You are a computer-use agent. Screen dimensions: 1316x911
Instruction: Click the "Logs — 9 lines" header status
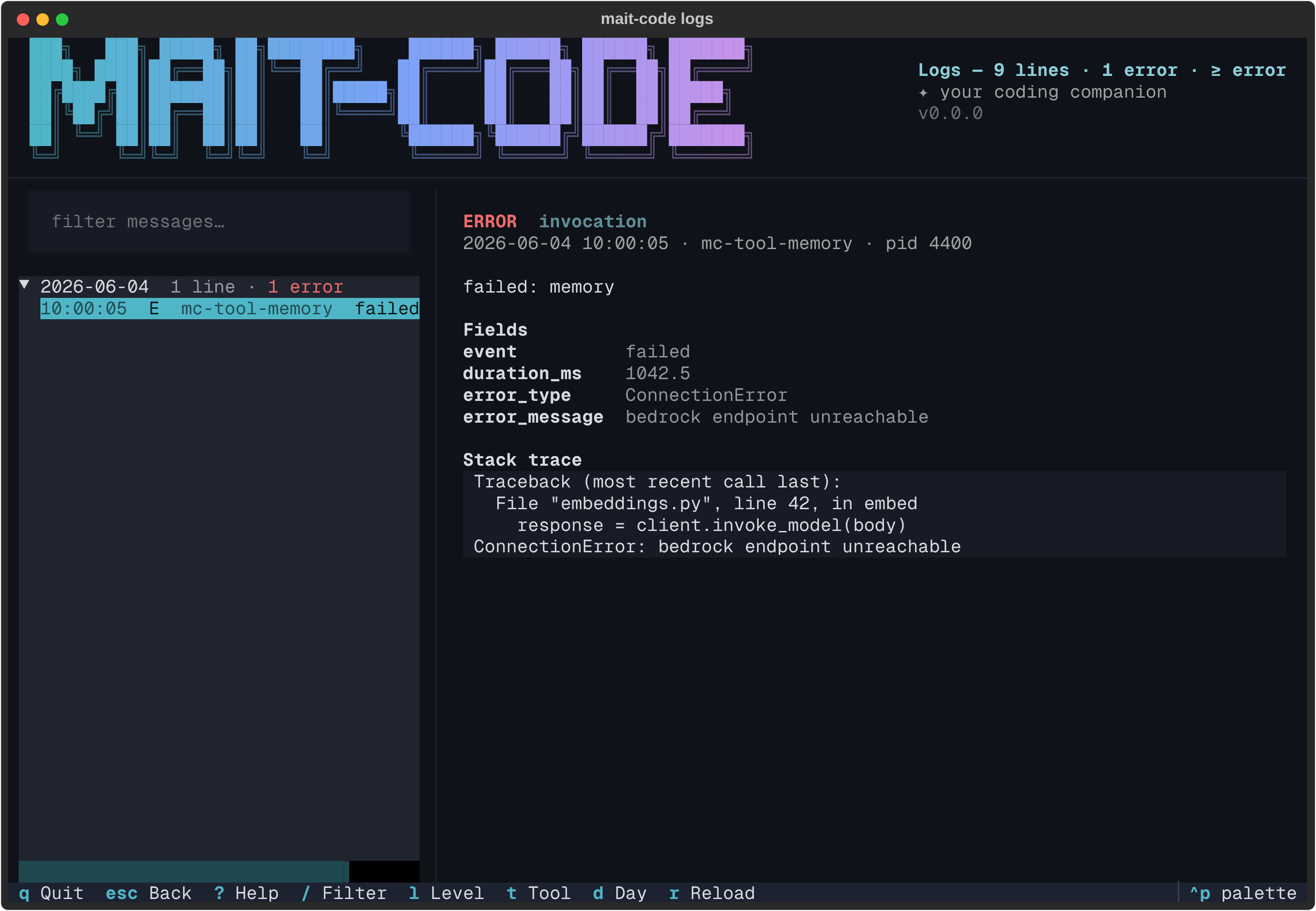(994, 70)
